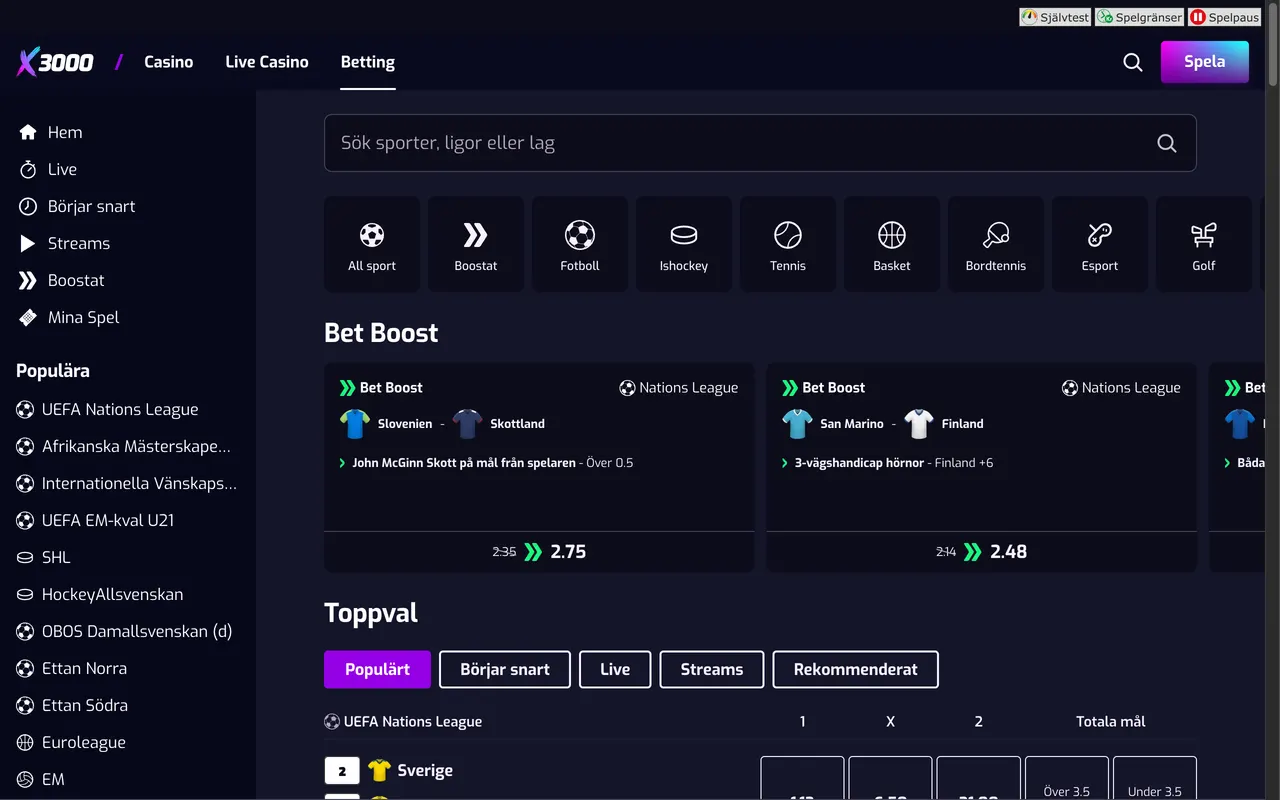1280x800 pixels.
Task: Select the Fotboll category tile
Action: tap(580, 244)
